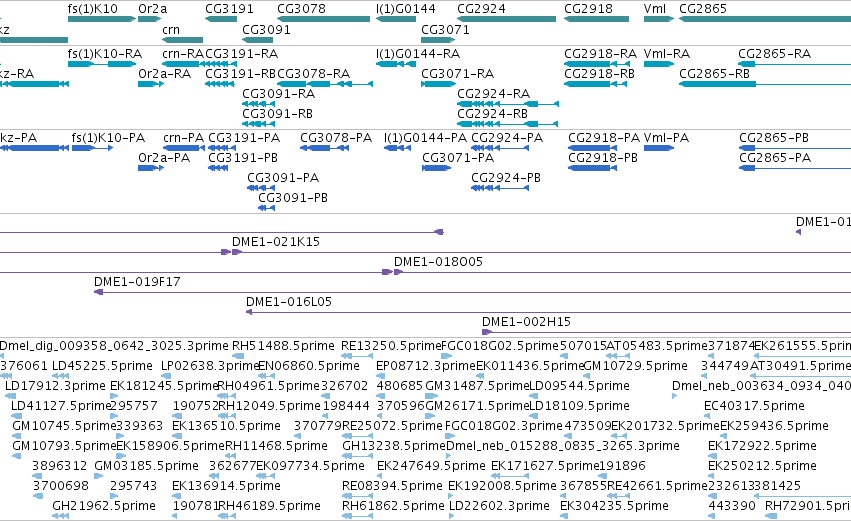851x521 pixels.
Task: Select protein label CG3071-PA
Action: (x=458, y=158)
